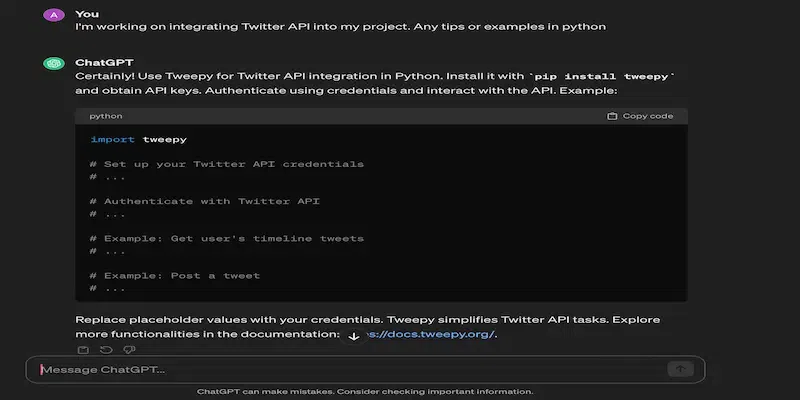Click the "You" sender name
The height and width of the screenshot is (400, 800).
(x=87, y=14)
